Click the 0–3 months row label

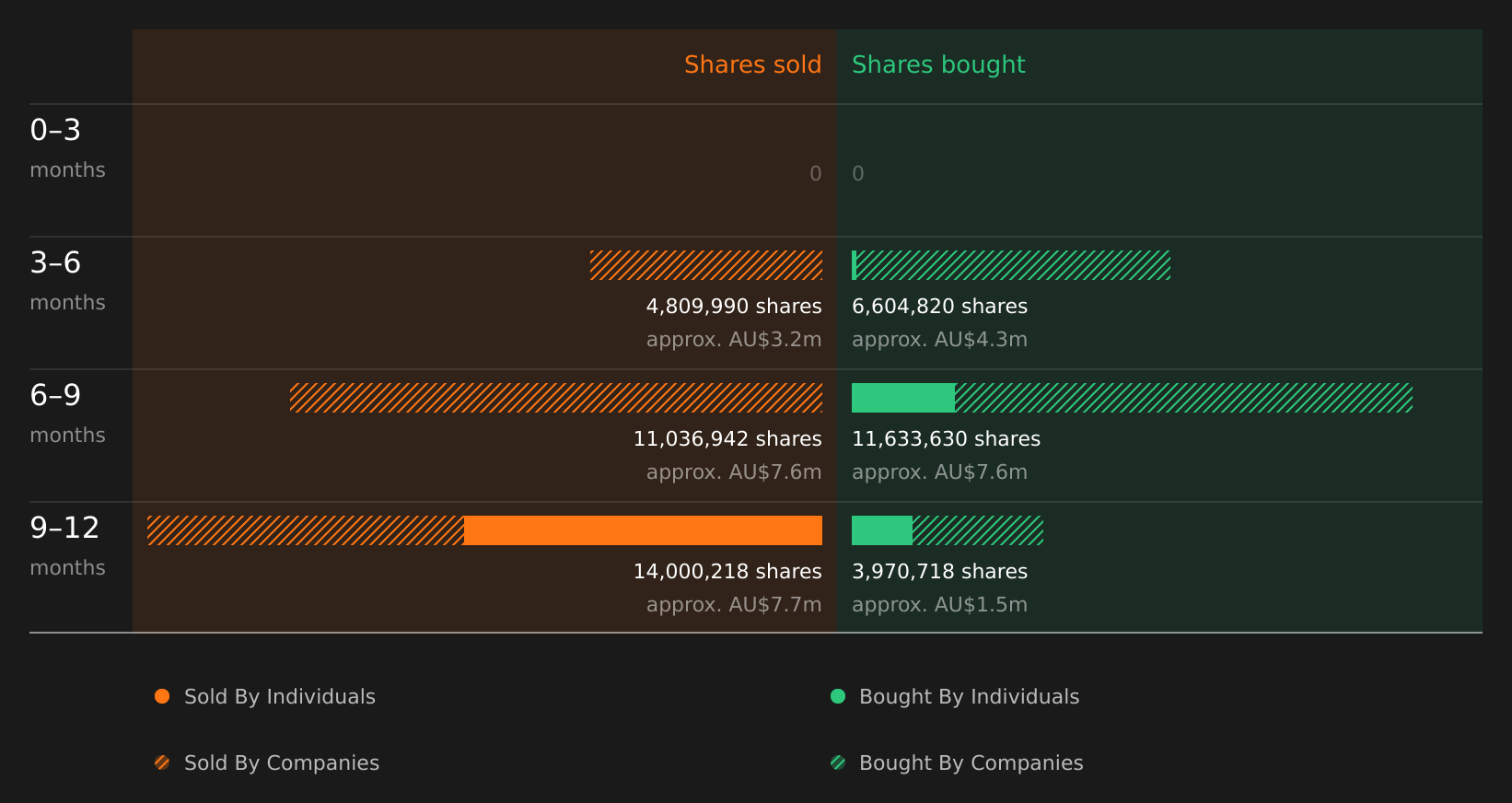[x=67, y=149]
